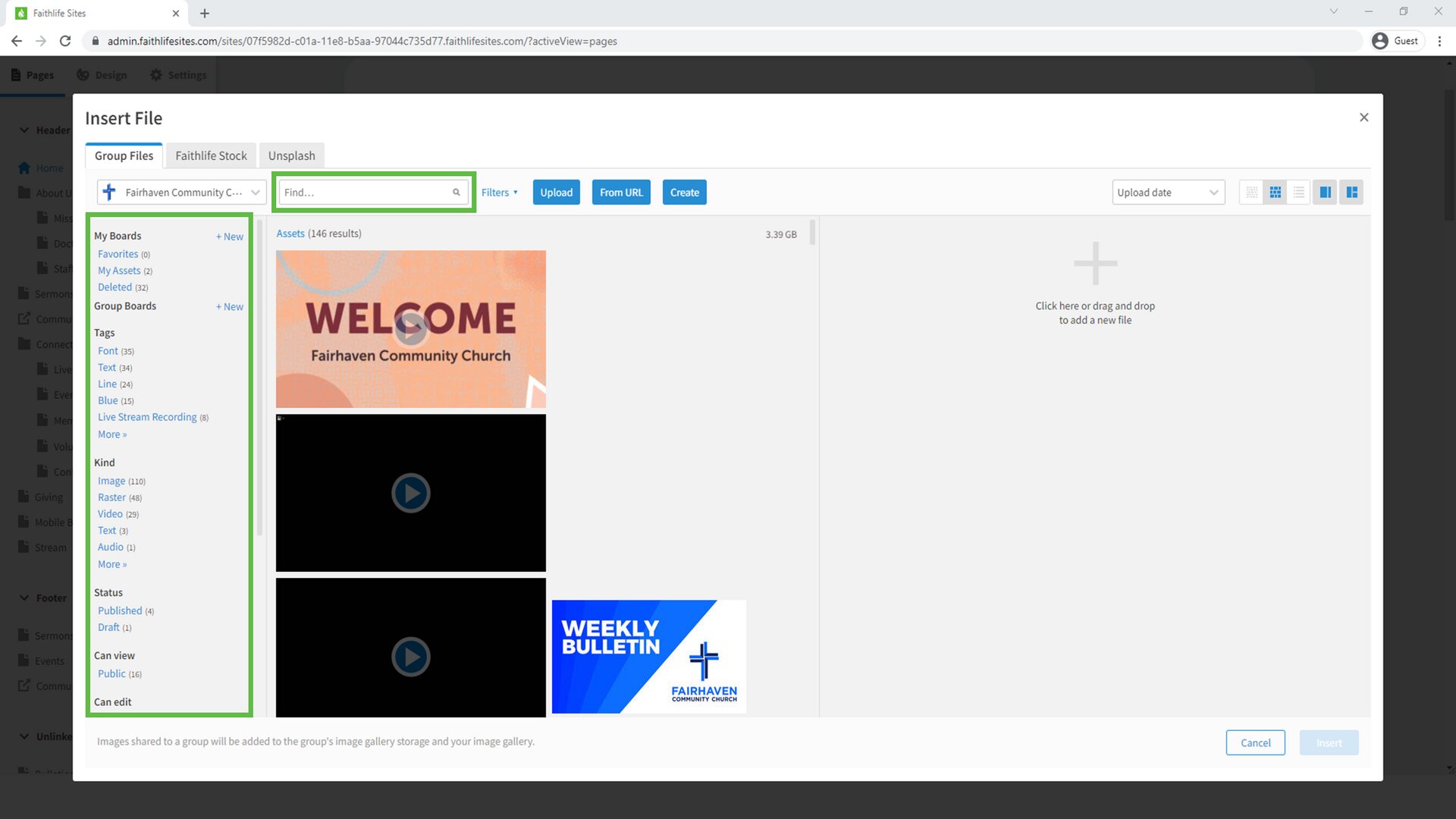The width and height of the screenshot is (1456, 819).
Task: Play the second black video thumbnail
Action: 410,493
